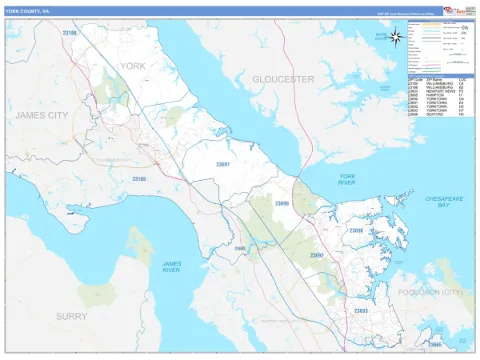Viewport: 480px width, 360px height.
Task: Click ZIP code 23185 on the map
Action: click(139, 179)
